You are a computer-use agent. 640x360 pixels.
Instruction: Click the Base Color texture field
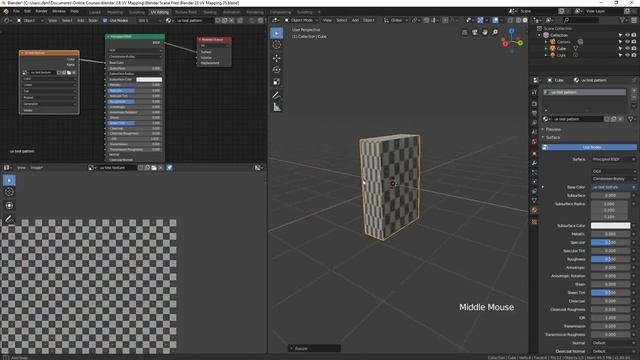[613, 187]
